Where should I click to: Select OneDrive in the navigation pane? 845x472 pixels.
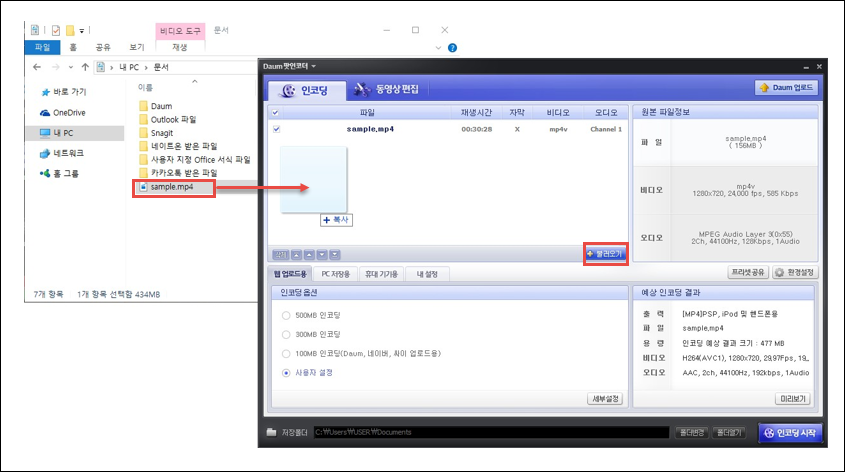point(63,113)
